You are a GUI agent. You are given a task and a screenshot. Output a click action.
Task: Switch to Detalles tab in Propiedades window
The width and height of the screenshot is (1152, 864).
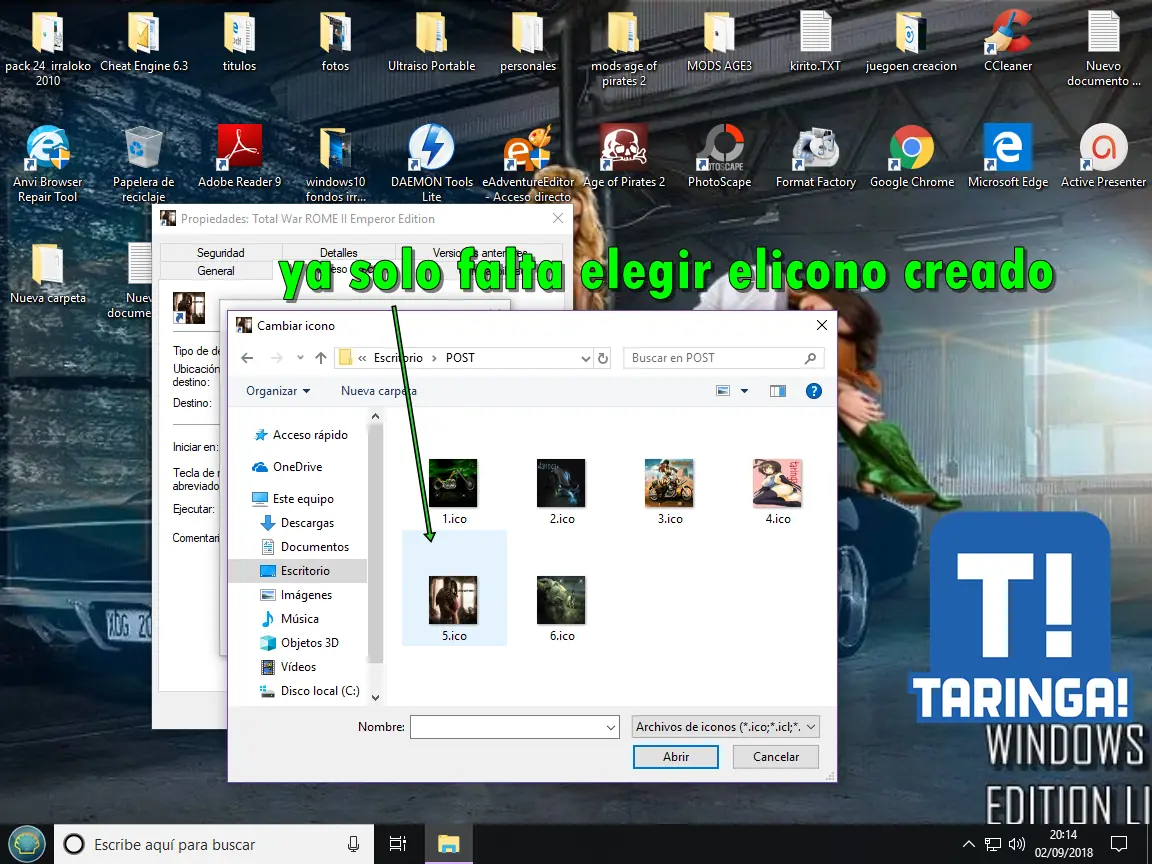pyautogui.click(x=338, y=252)
